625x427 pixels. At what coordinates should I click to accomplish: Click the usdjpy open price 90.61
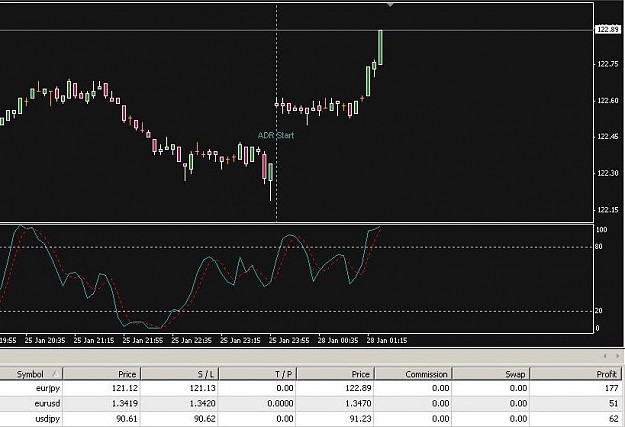(x=127, y=419)
